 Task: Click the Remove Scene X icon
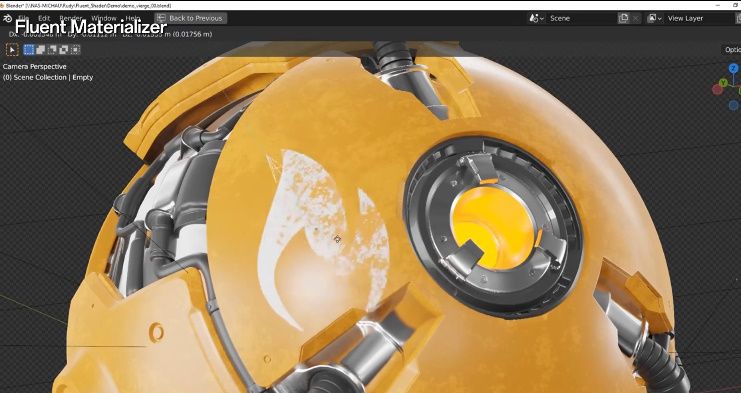pos(636,18)
